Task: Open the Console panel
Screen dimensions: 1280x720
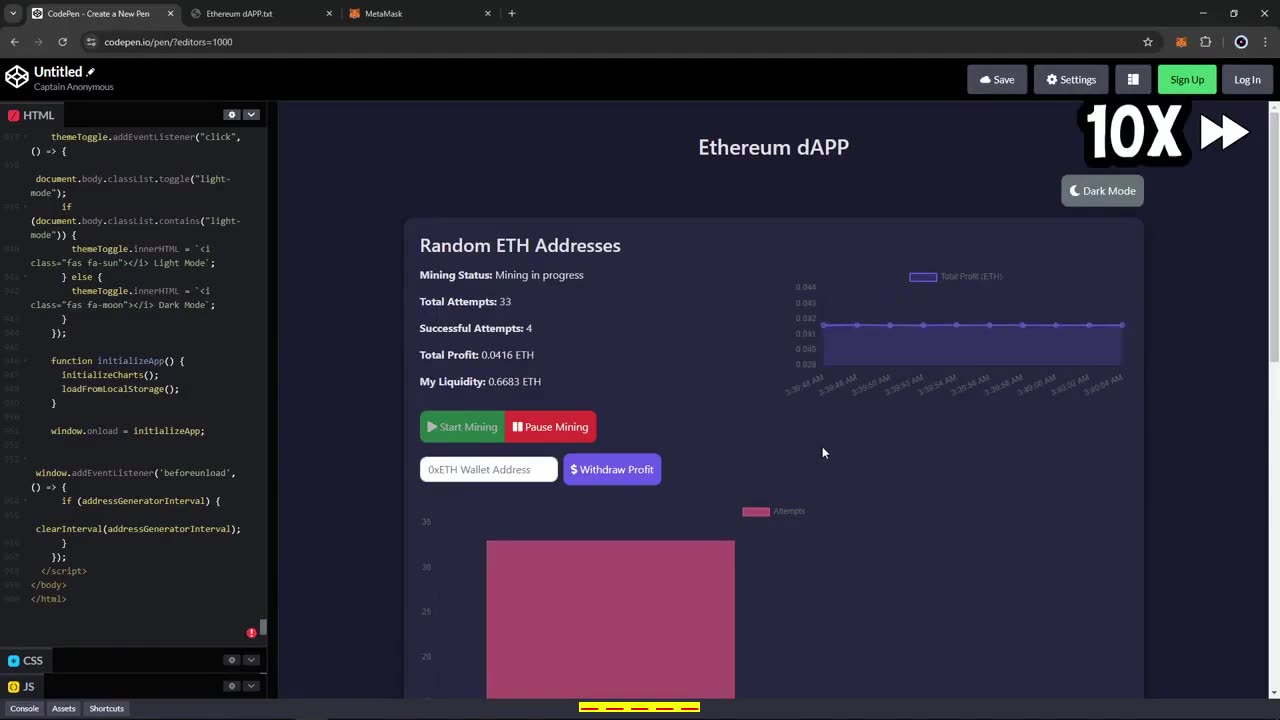Action: pos(24,708)
